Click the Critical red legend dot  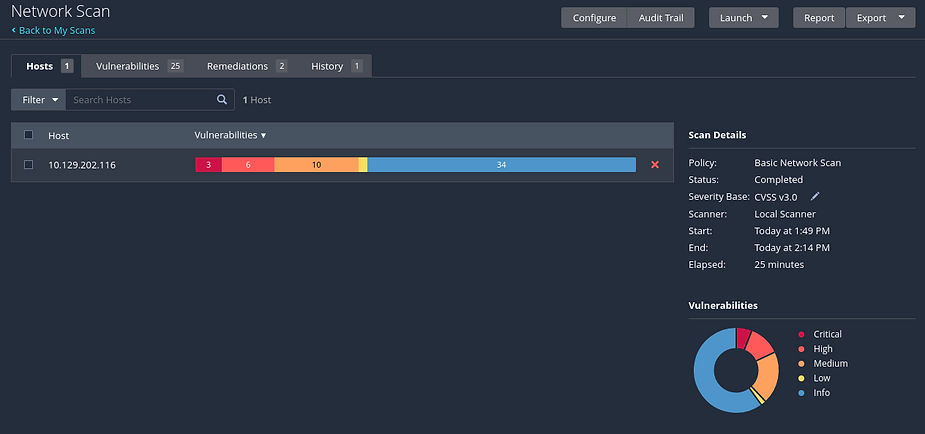tap(801, 334)
